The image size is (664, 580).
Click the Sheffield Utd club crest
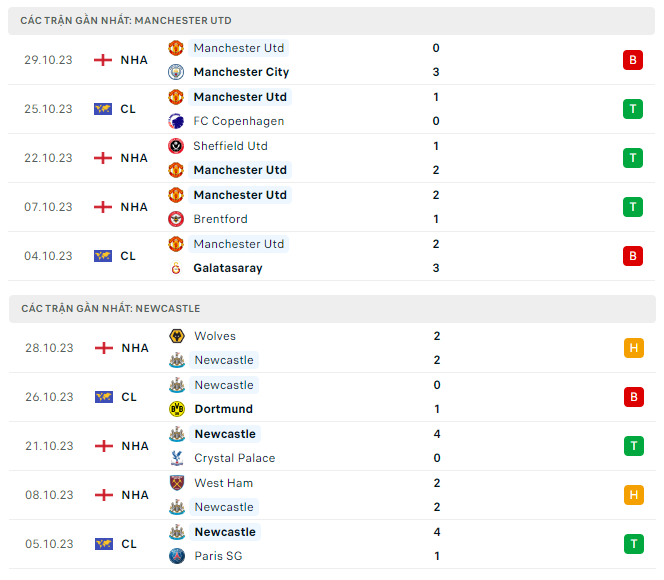tap(176, 146)
